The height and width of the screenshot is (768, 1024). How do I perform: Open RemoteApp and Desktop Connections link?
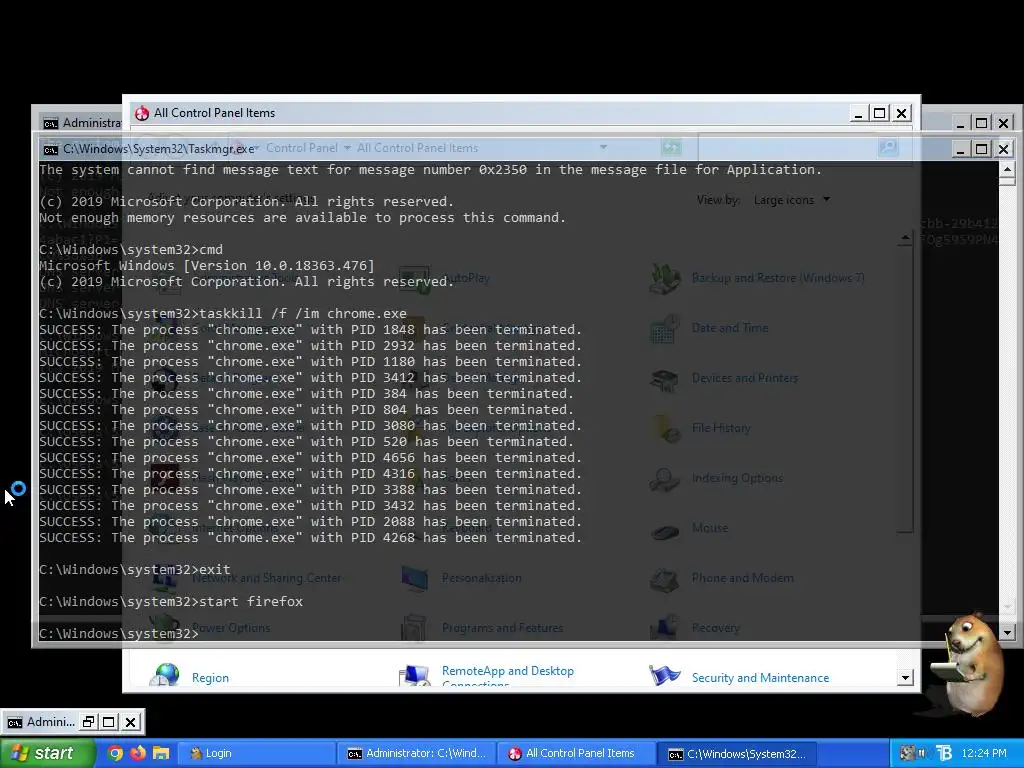pos(507,677)
